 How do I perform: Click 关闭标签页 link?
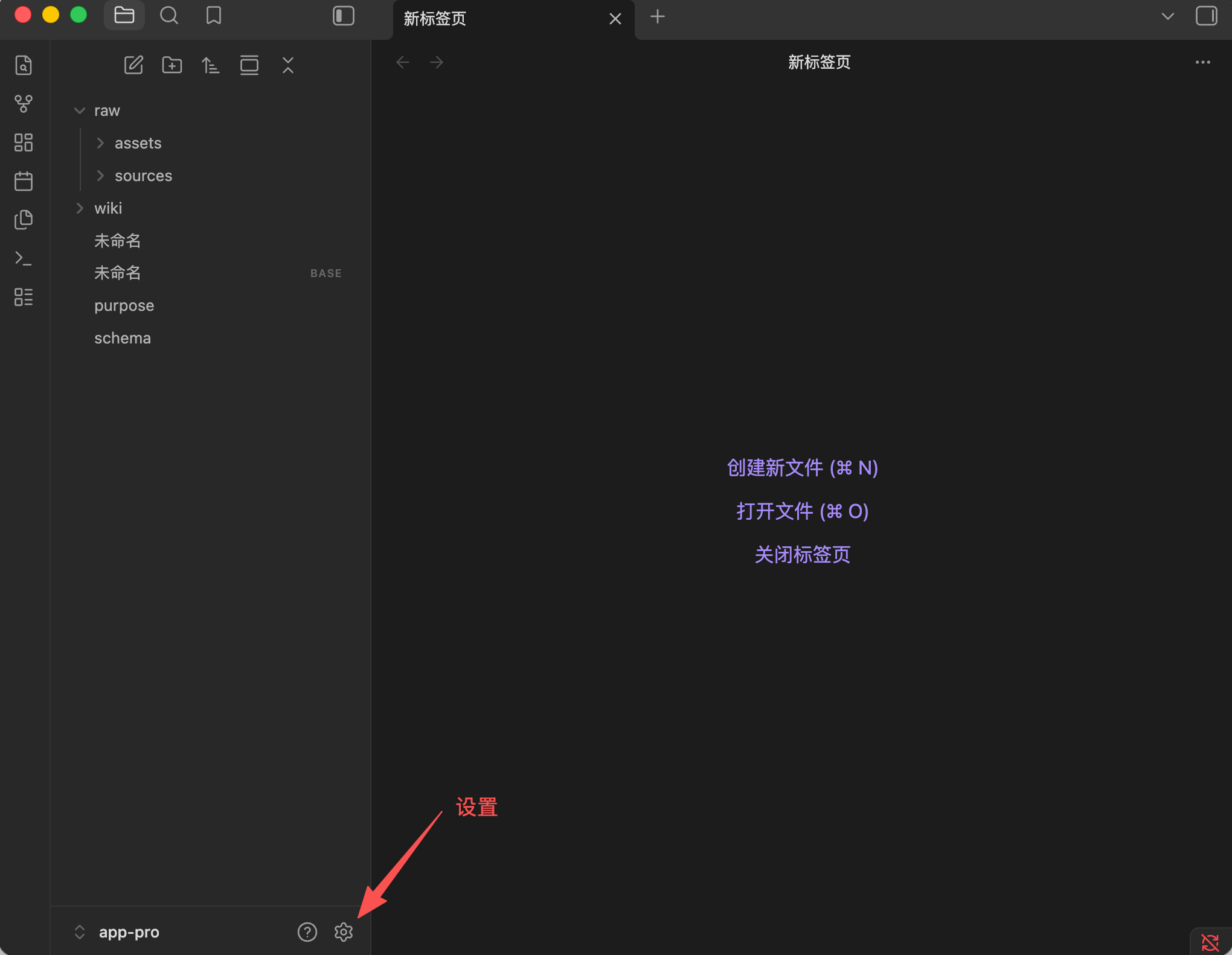(802, 555)
